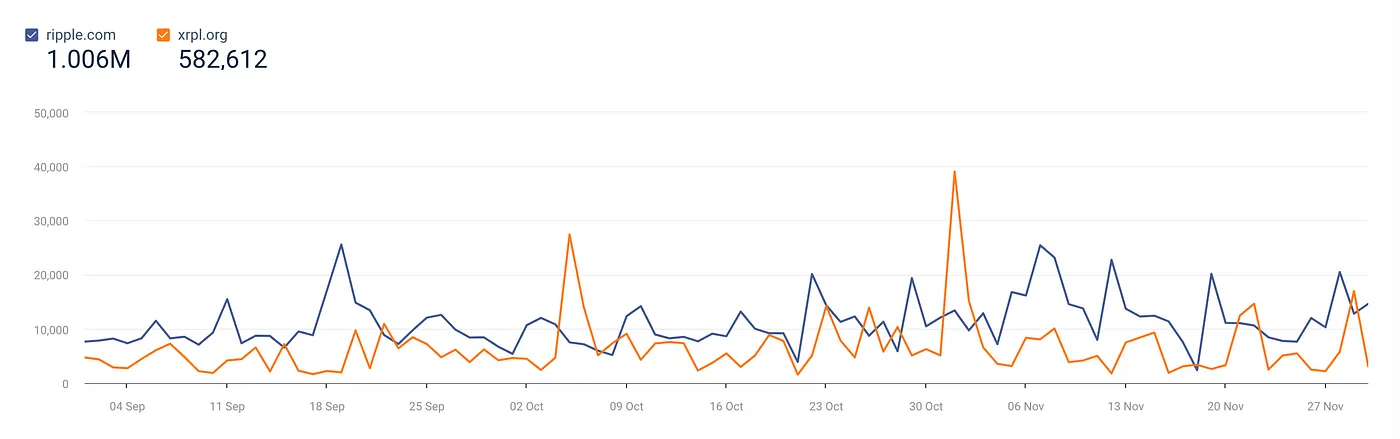
Task: Click the 582,612 total visits value
Action: [x=223, y=60]
